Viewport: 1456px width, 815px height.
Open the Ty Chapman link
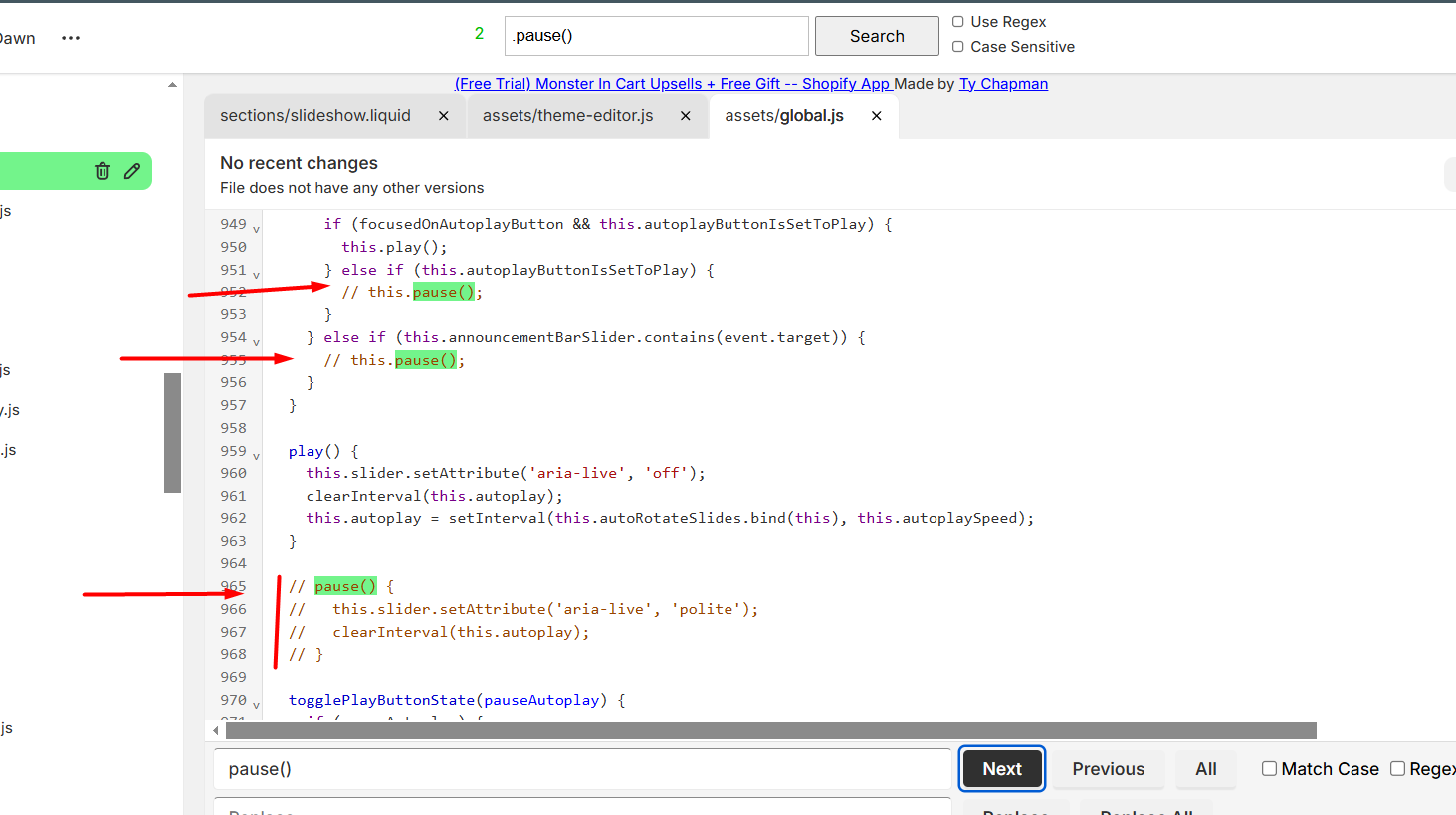(1003, 84)
